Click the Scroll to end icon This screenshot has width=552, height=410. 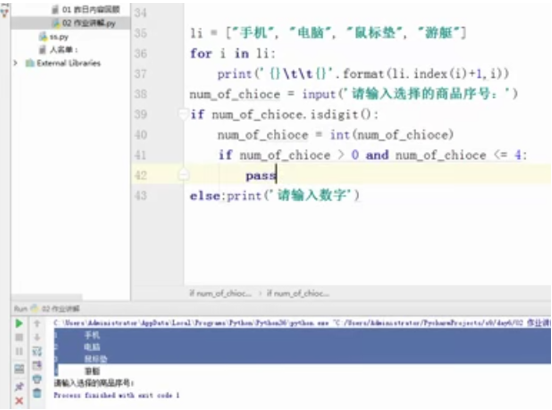tap(37, 365)
